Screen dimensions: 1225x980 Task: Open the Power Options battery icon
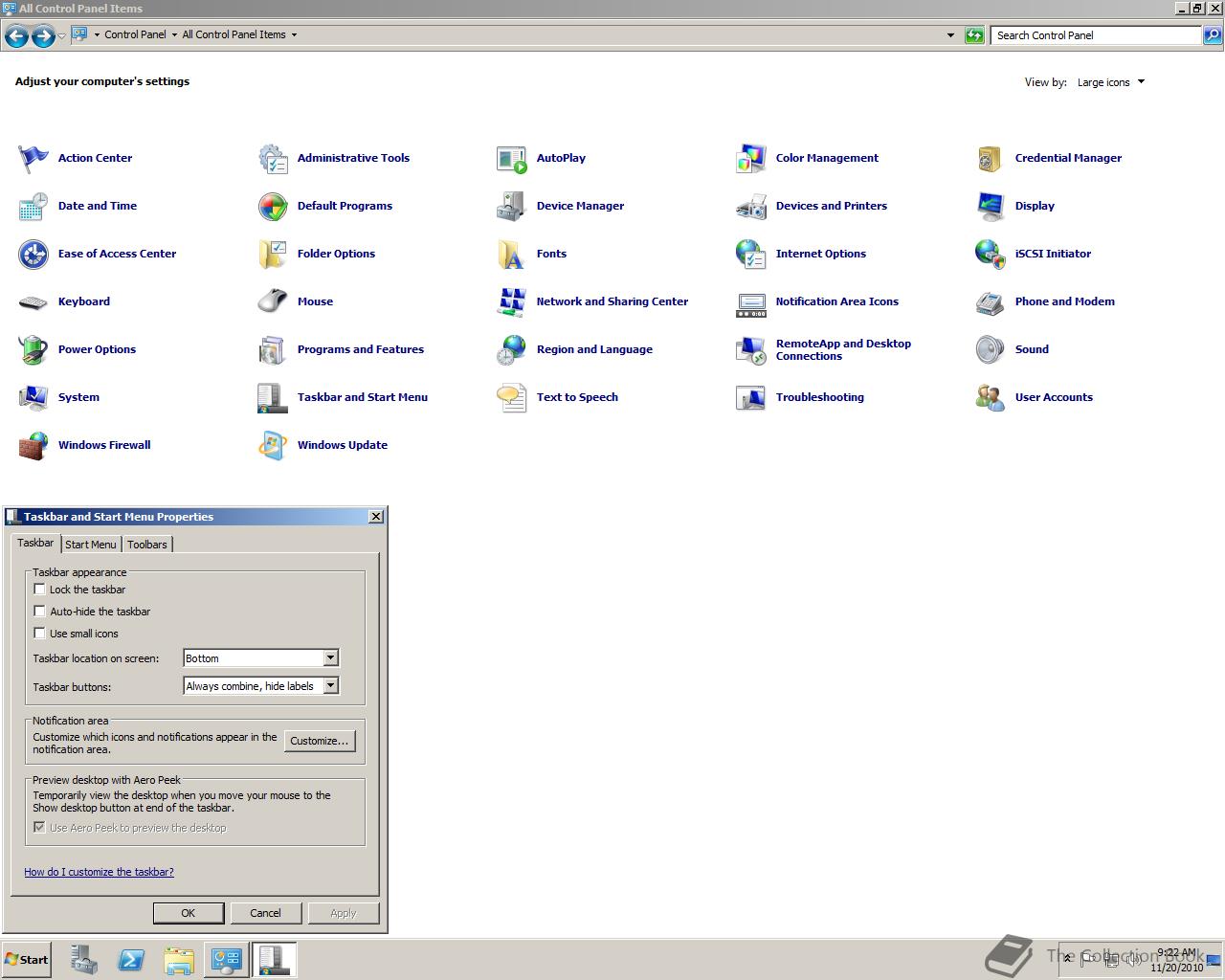(x=33, y=349)
